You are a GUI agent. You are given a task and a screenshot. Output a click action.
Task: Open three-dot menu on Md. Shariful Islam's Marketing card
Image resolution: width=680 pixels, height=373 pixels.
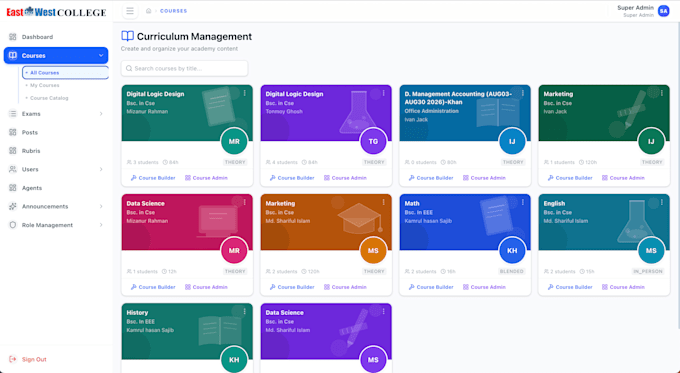[x=383, y=202]
